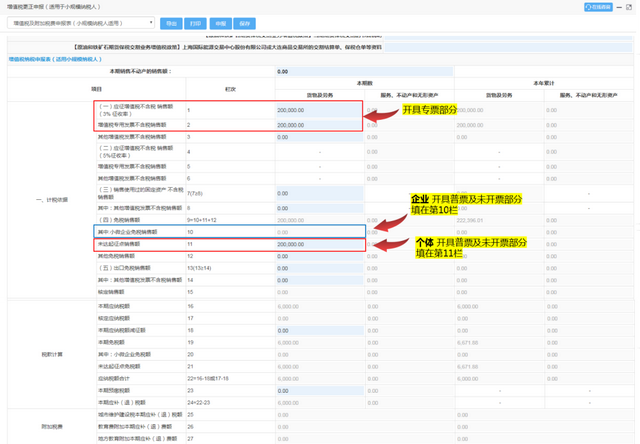This screenshot has height=444, width=640.
Task: Open the 增值税纳税申报表（适用小规模纳税人）link
Action: click(55, 59)
